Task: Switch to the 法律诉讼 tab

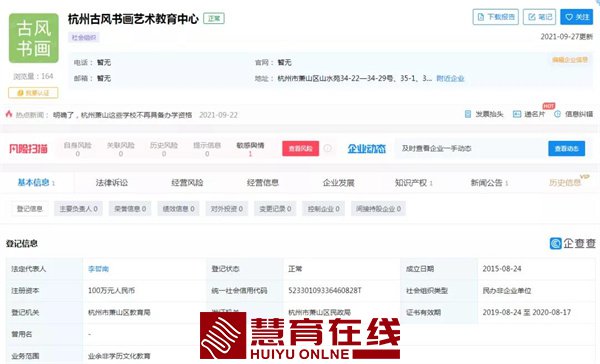Action: point(112,183)
